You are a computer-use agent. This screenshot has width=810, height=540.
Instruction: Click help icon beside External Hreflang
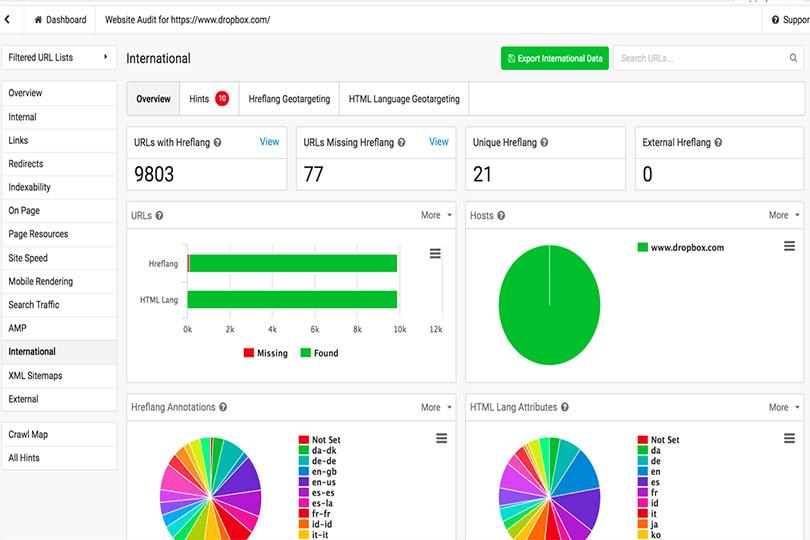(718, 142)
